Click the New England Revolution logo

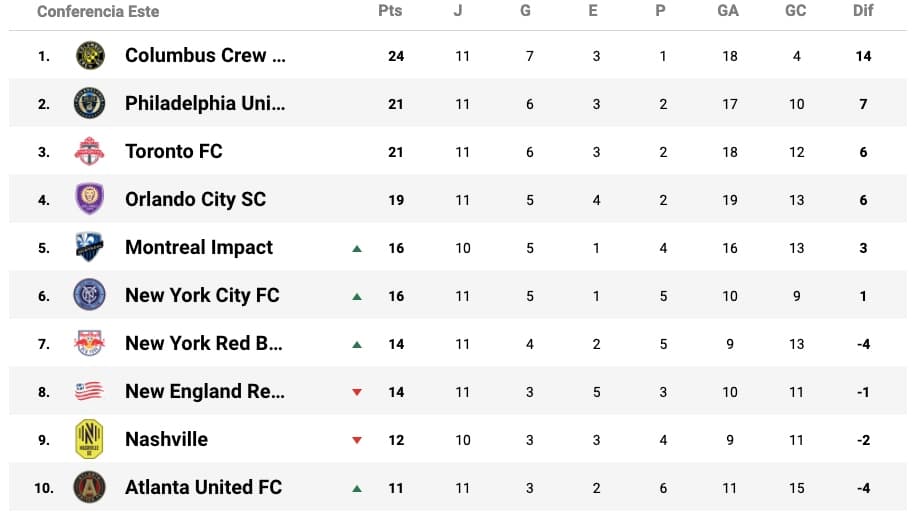(x=90, y=391)
